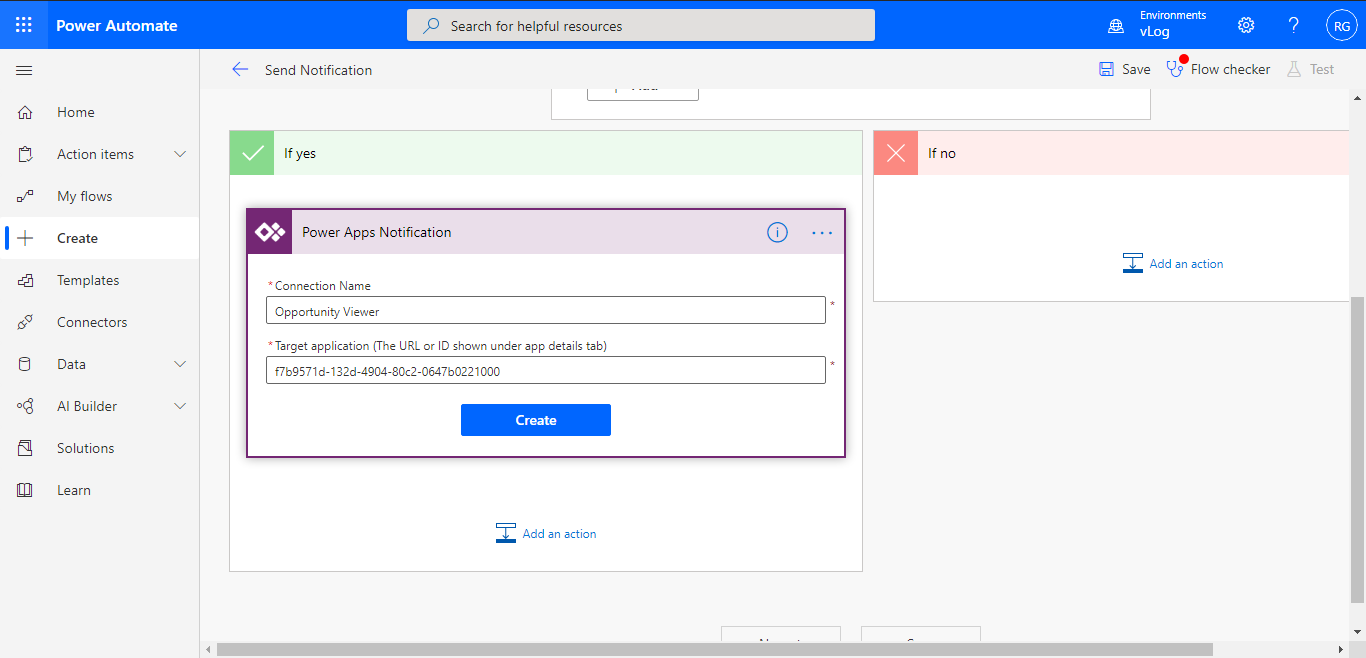The width and height of the screenshot is (1366, 658).
Task: Expand the Action items chevron
Action: click(x=181, y=154)
